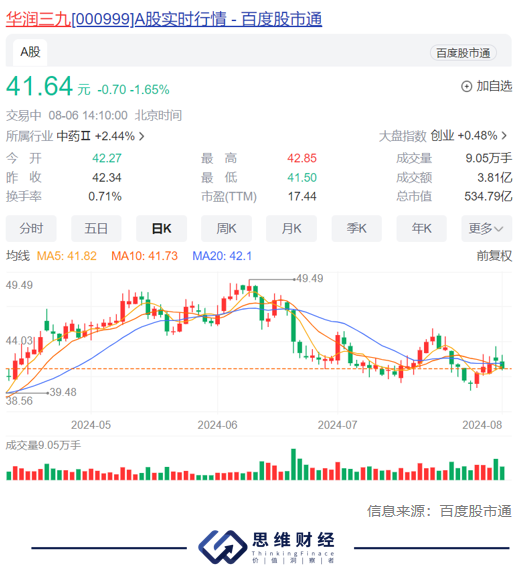Switch to the 月K chart
517x567 pixels.
[x=291, y=229]
